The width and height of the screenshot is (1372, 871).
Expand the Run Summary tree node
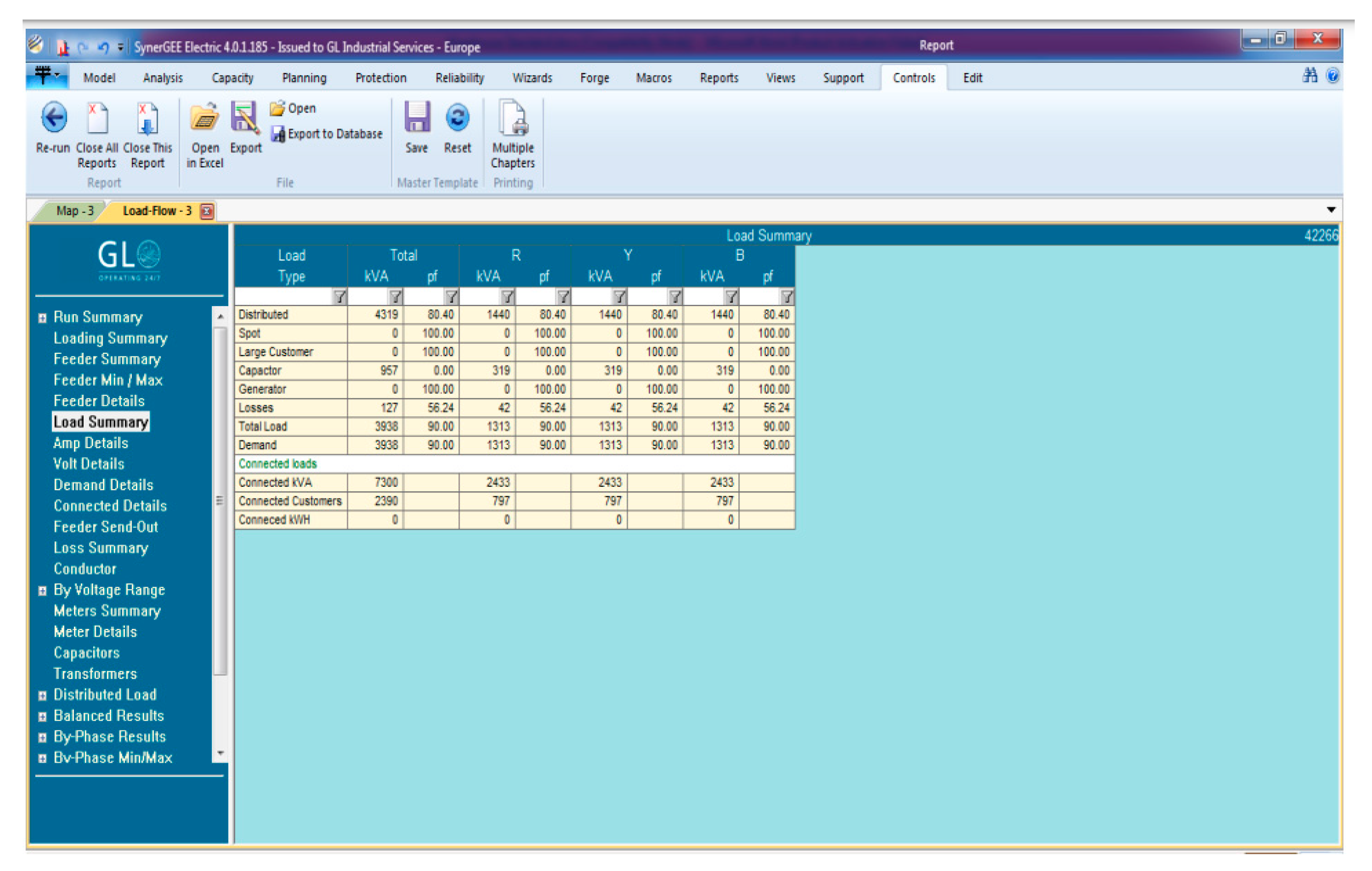(x=42, y=318)
